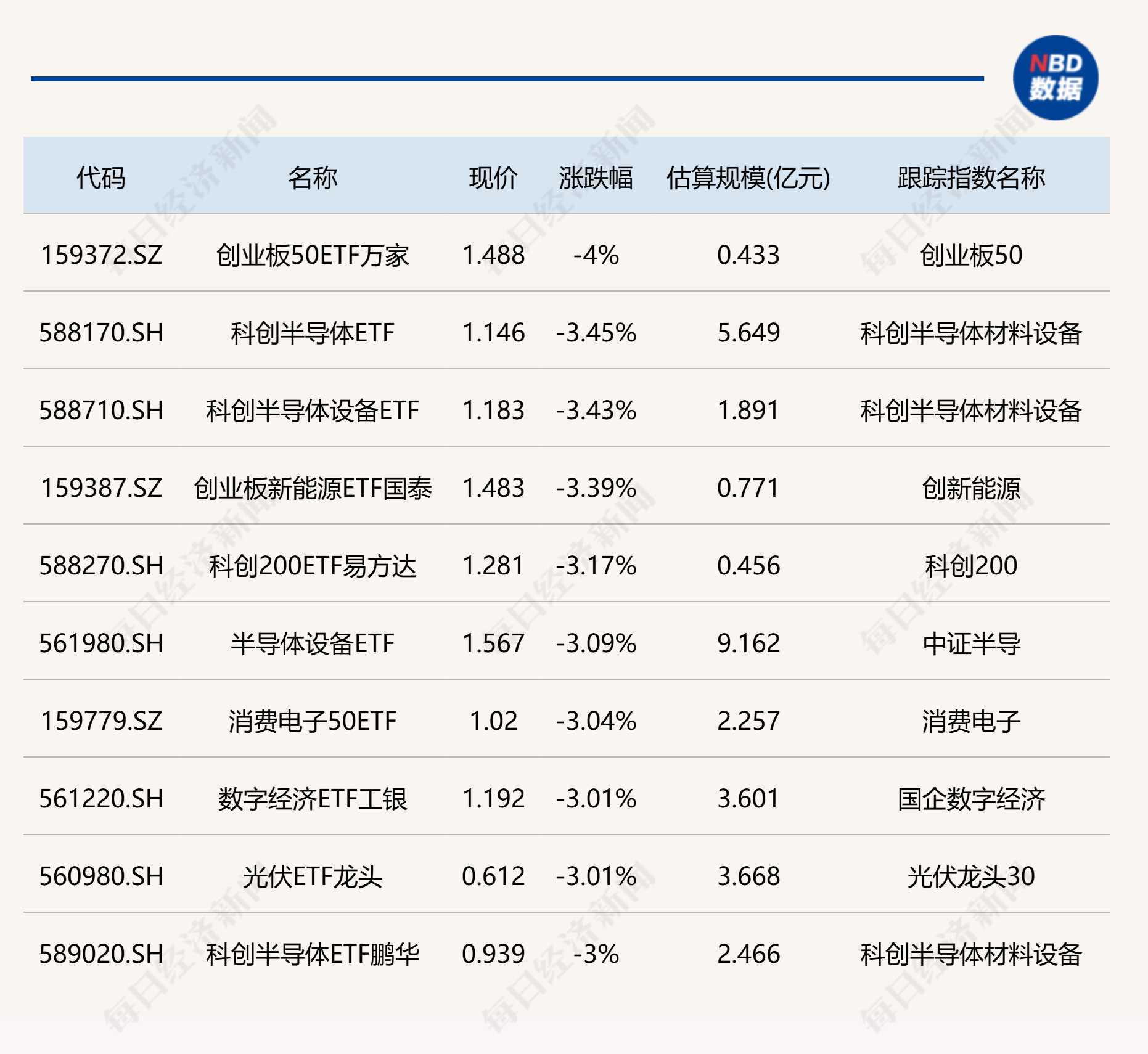Select code 560980.SH

102,876
